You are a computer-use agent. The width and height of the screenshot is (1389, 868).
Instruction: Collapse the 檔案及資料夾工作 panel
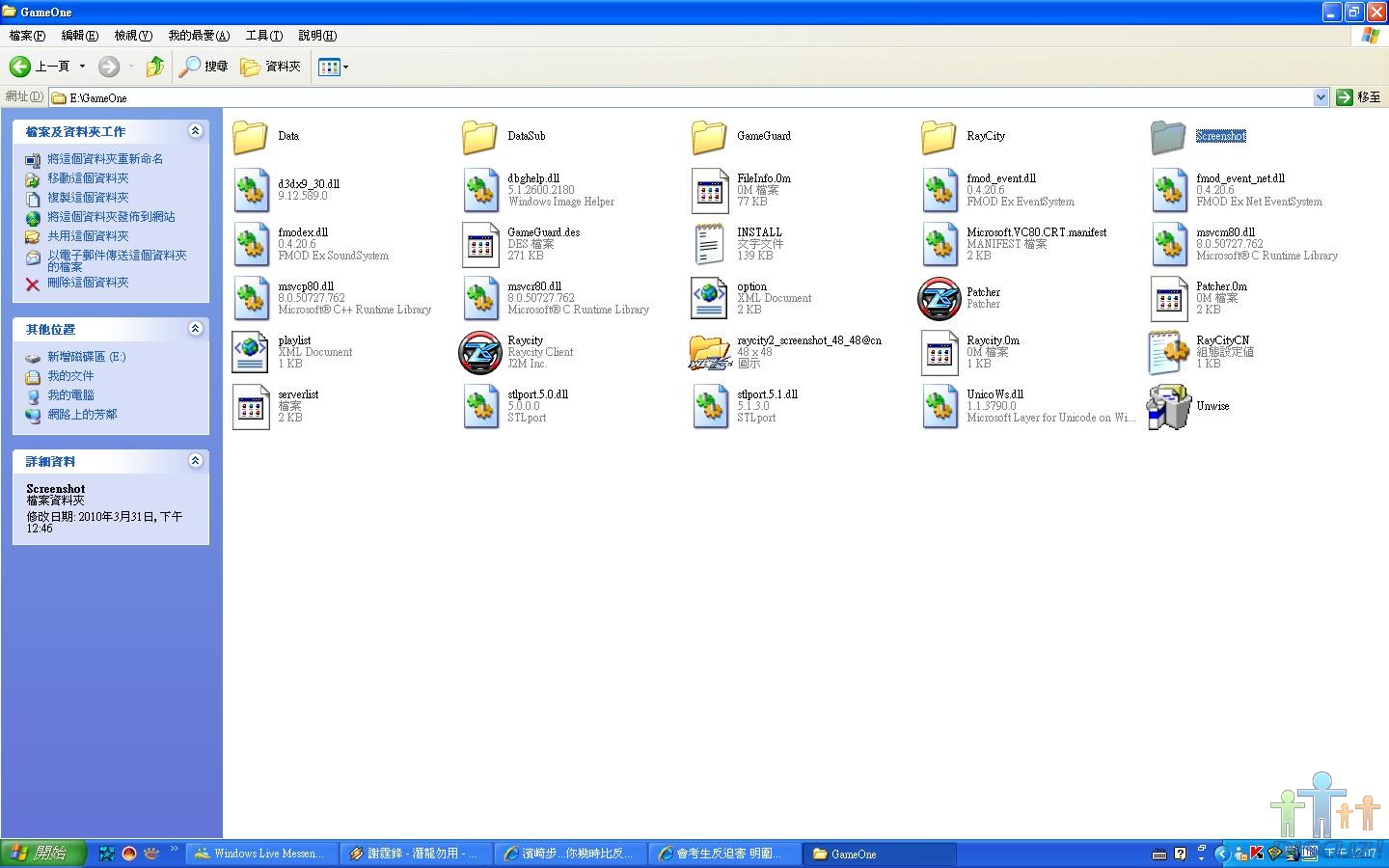[x=196, y=131]
